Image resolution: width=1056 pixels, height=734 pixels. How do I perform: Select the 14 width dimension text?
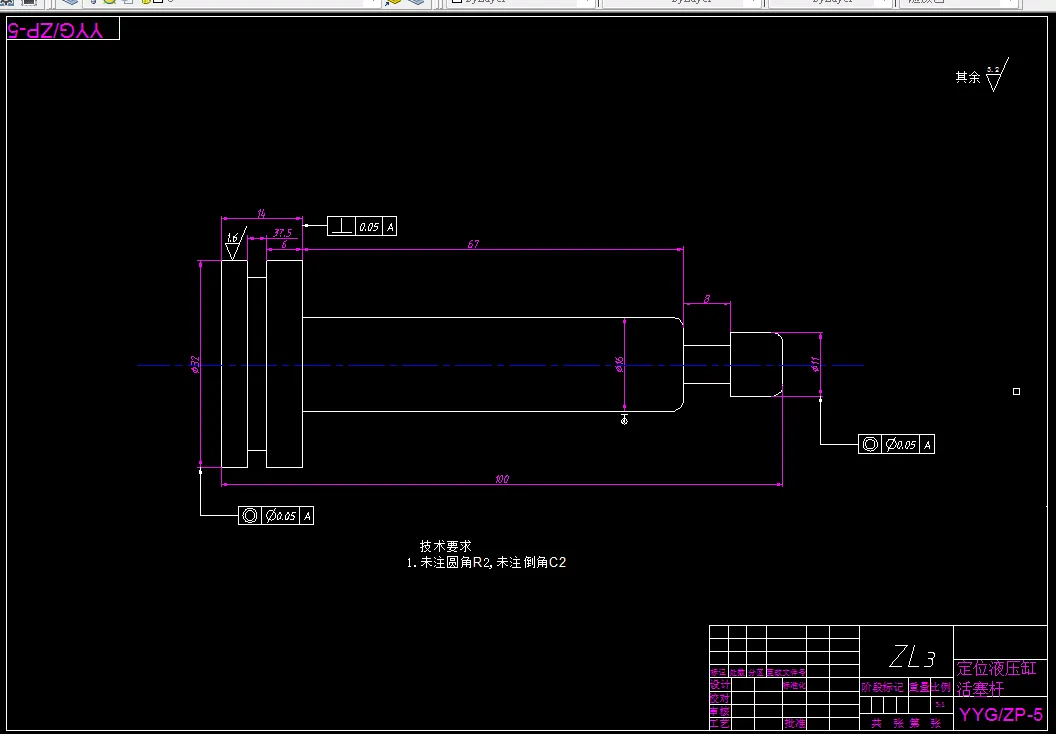pos(261,213)
